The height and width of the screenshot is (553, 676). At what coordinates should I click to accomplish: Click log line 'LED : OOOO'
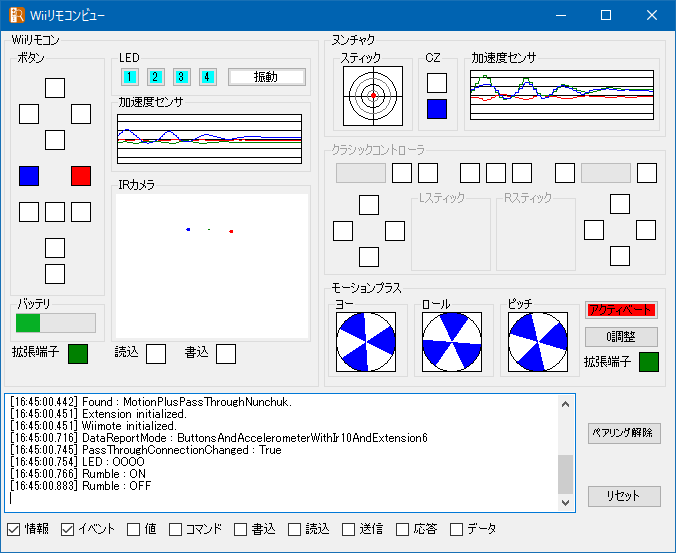[x=77, y=462]
